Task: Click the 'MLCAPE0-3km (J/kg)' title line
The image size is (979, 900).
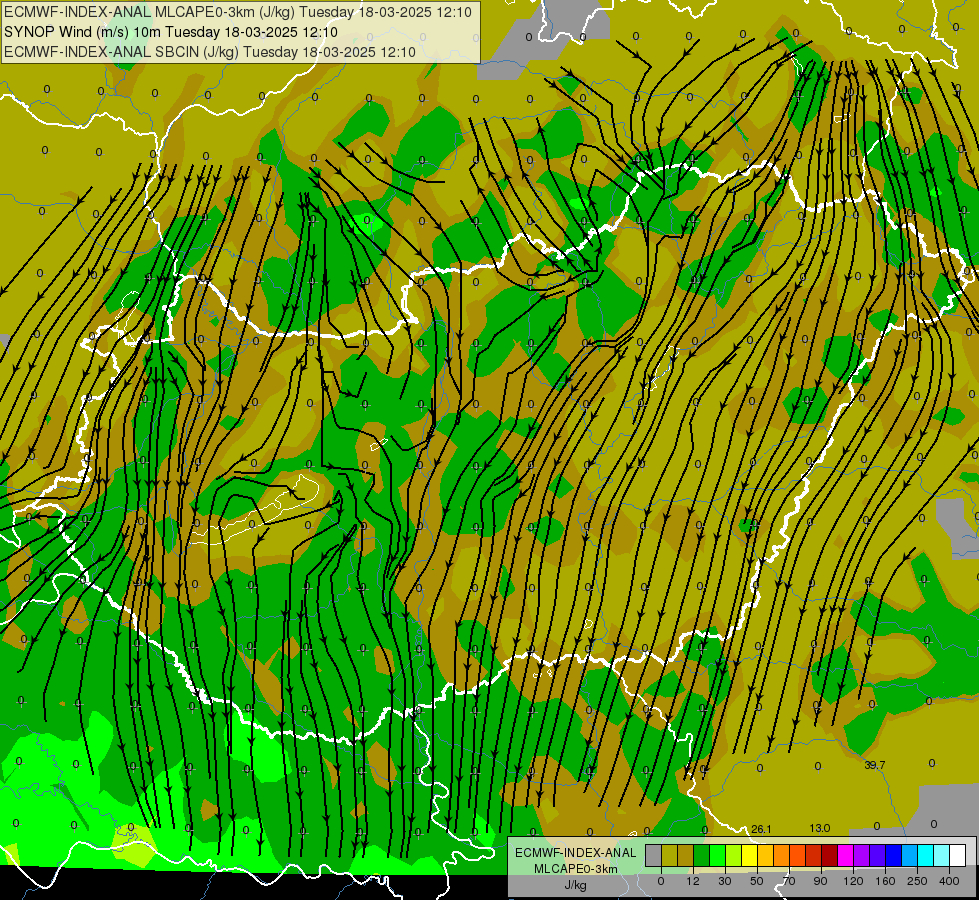Action: tap(238, 12)
